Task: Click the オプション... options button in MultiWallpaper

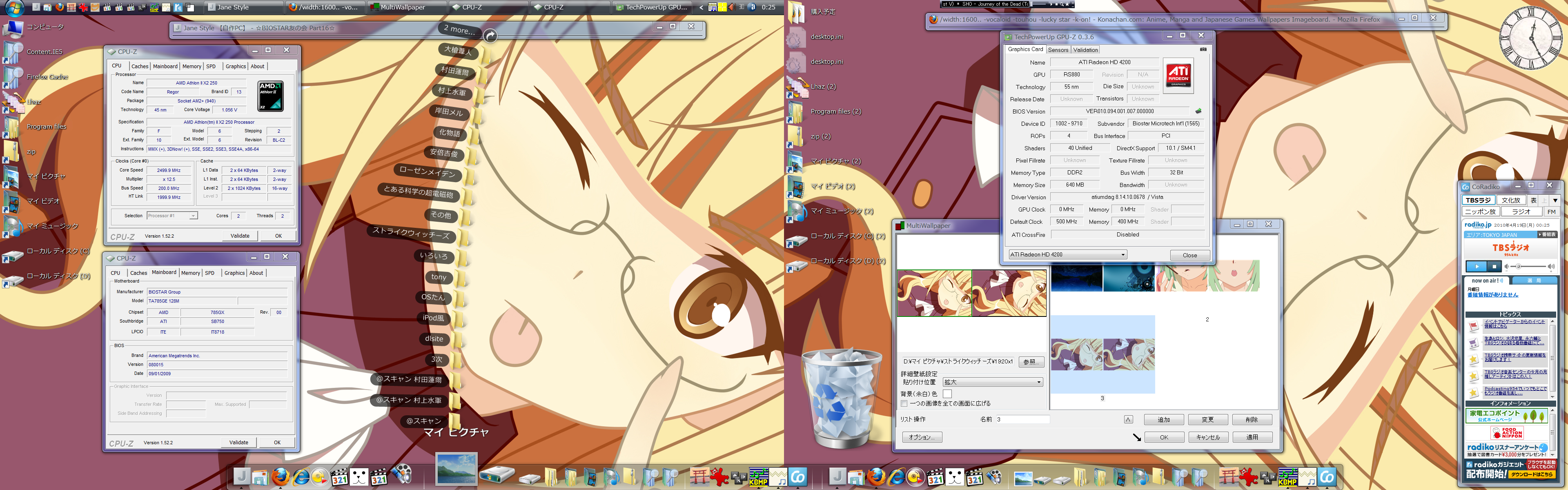Action: pyautogui.click(x=922, y=437)
